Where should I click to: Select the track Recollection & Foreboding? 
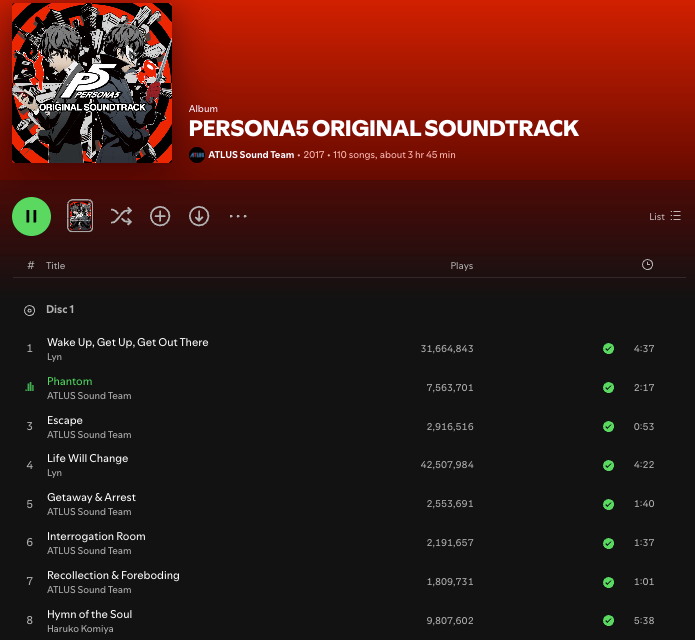point(113,575)
